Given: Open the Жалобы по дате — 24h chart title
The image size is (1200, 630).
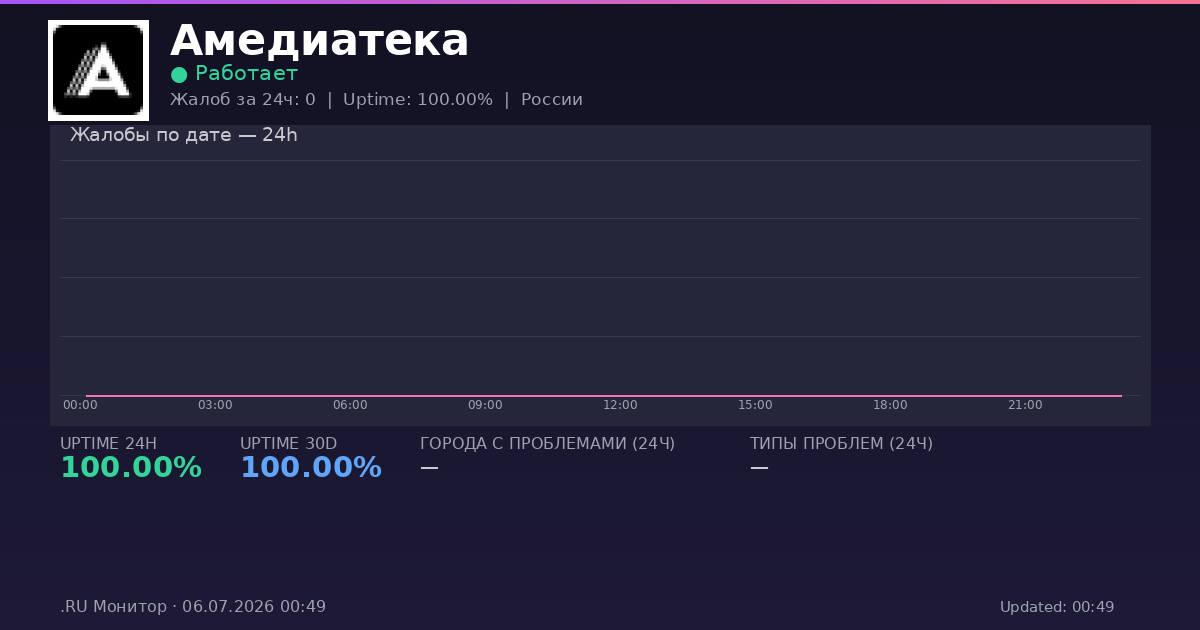Looking at the screenshot, I should (184, 135).
